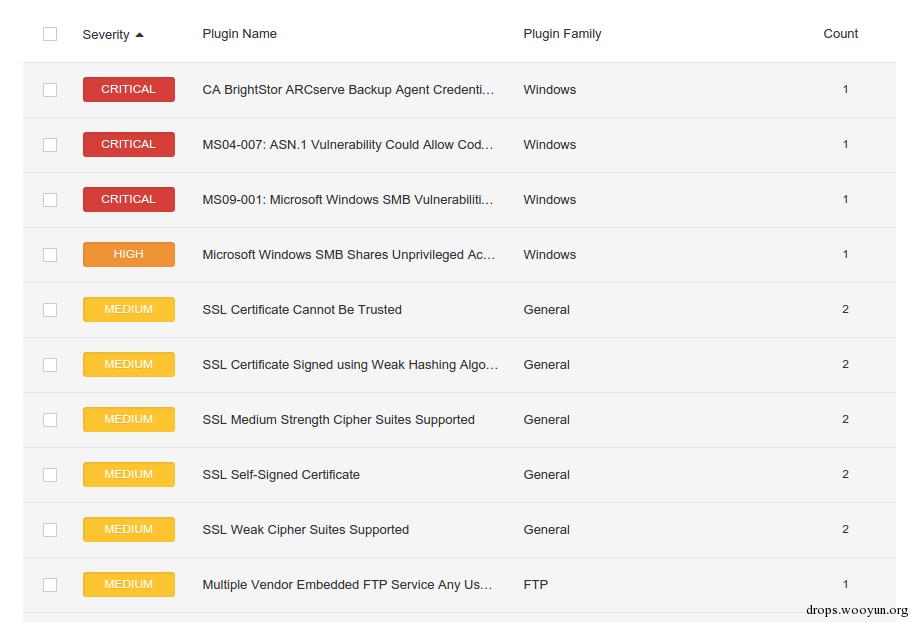The width and height of the screenshot is (912, 622).
Task: Click MEDIUM badge for SSL Weak Cipher
Action: click(x=128, y=530)
